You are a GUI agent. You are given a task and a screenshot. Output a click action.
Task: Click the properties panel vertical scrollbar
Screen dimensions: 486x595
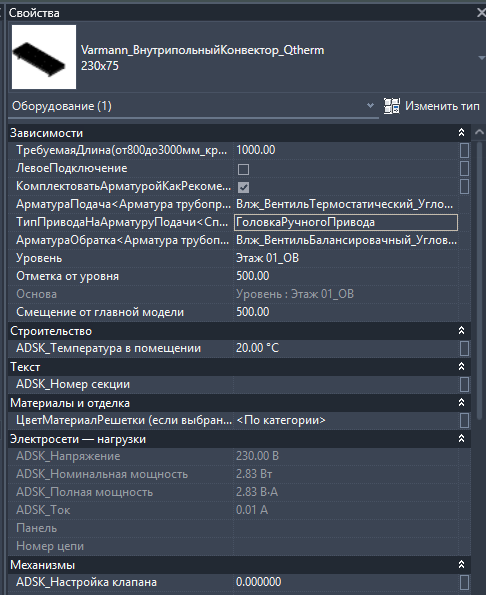[479, 281]
